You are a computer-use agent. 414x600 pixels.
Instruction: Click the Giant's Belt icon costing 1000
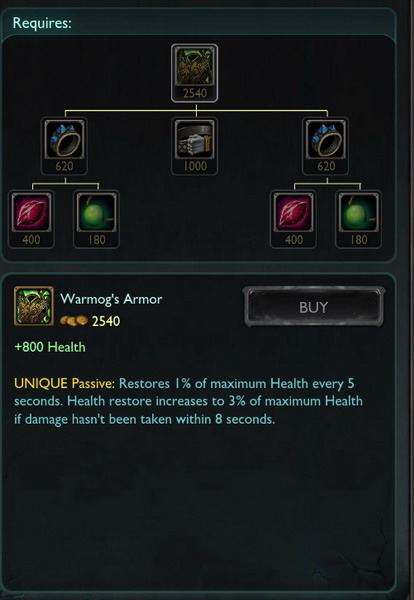click(195, 140)
